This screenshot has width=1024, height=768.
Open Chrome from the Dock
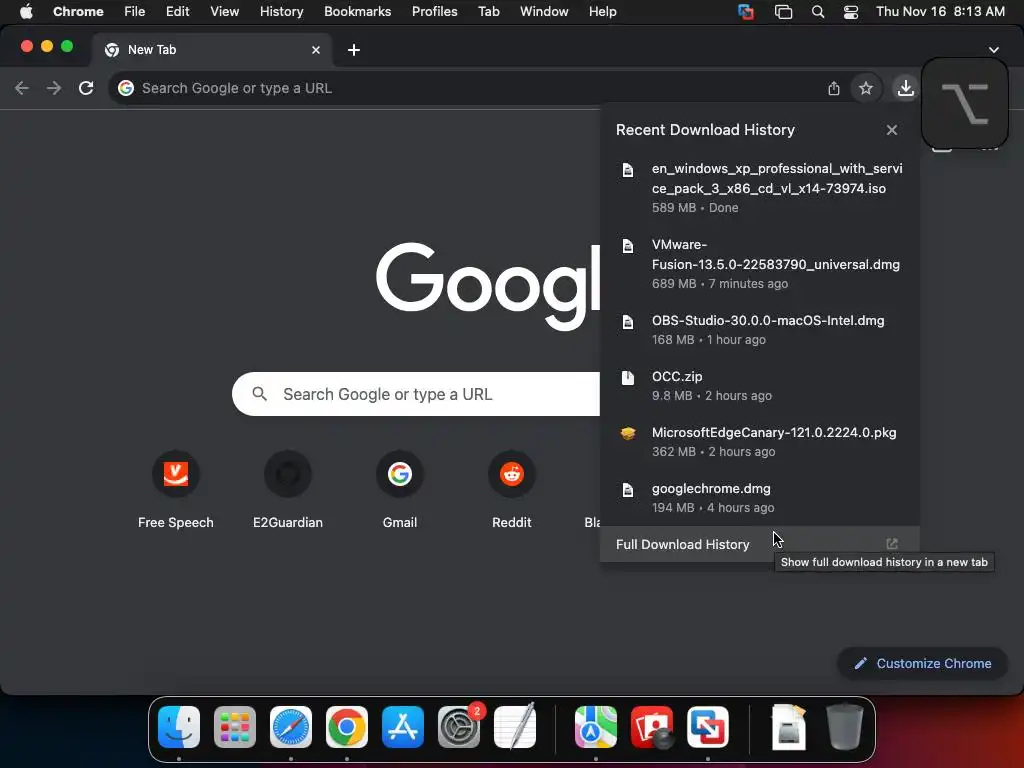coord(347,726)
